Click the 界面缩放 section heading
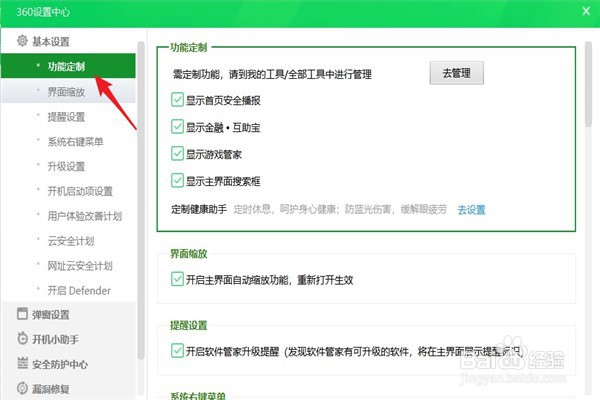 [189, 254]
